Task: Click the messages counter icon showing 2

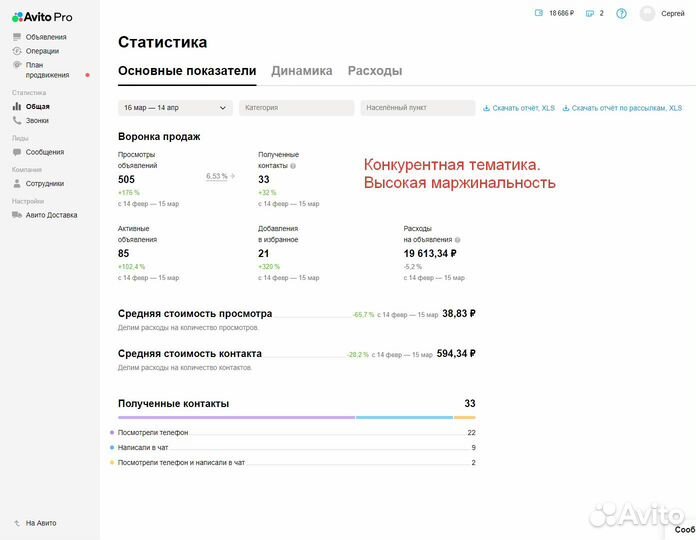Action: [x=589, y=13]
